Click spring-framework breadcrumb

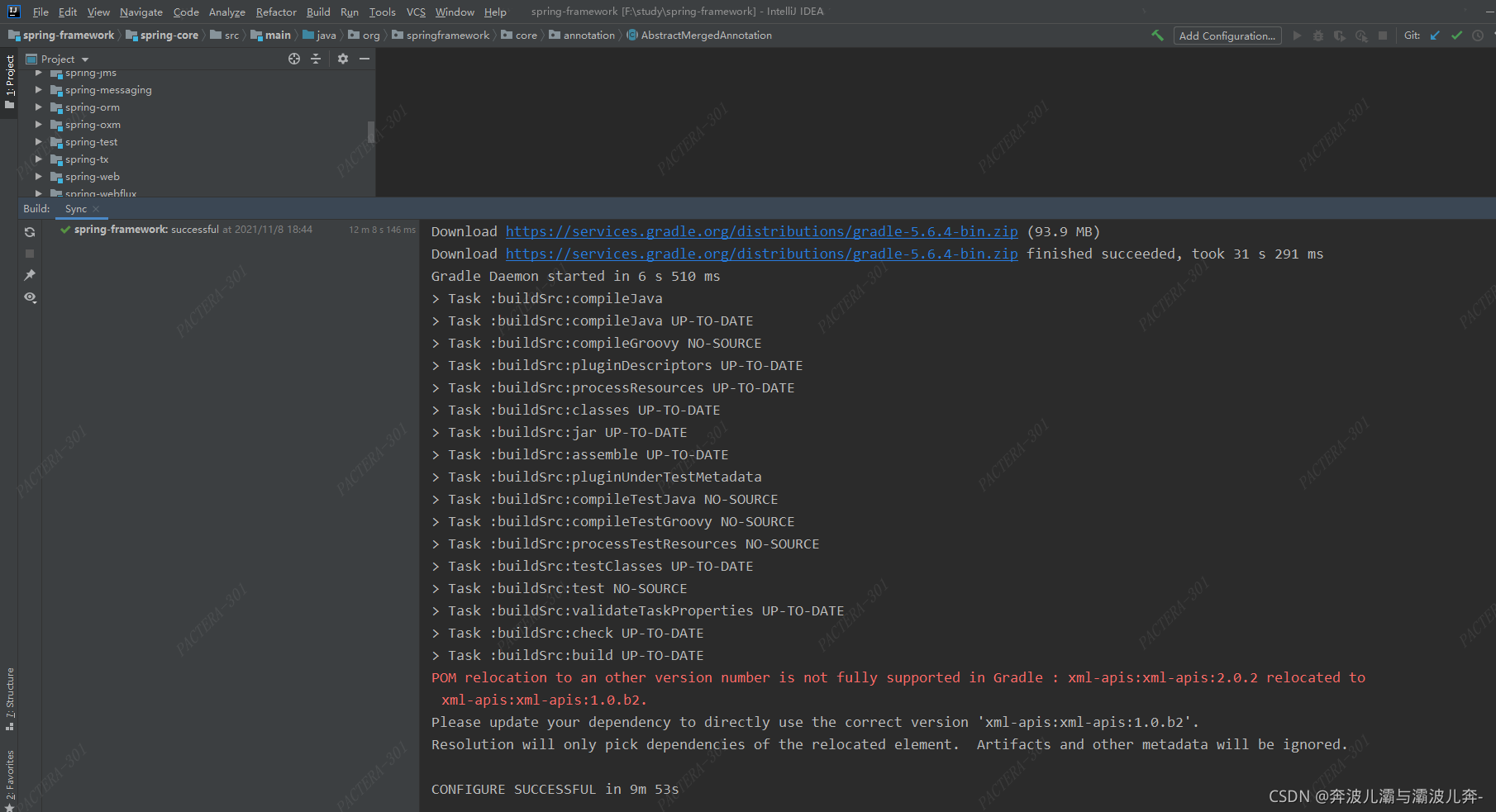tap(61, 36)
